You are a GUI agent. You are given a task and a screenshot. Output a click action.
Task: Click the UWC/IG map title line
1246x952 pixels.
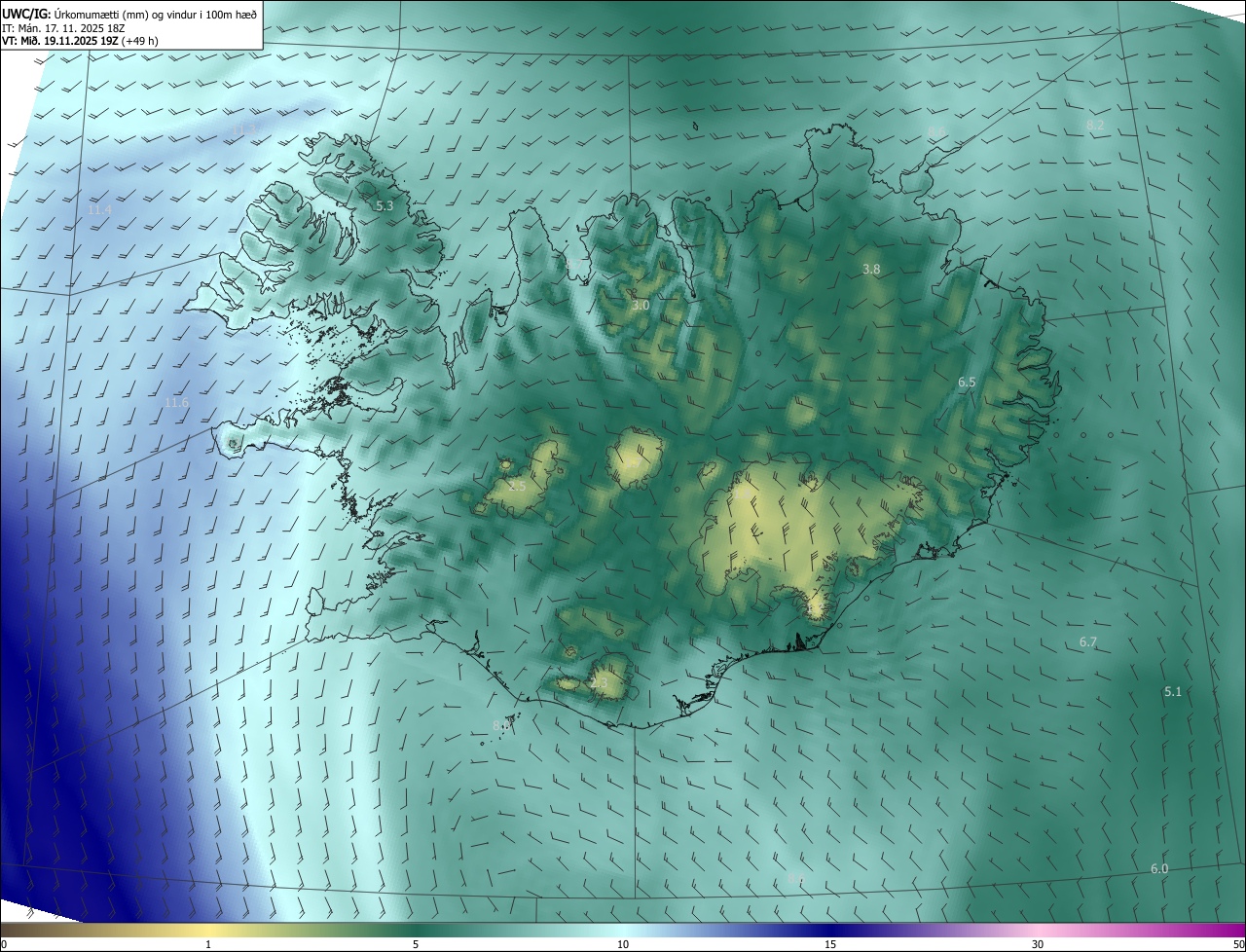pos(129,14)
